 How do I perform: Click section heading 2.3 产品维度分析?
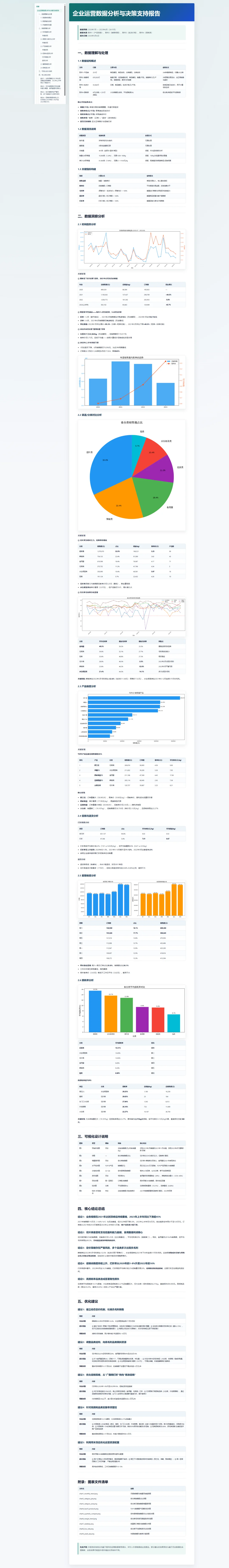pyautogui.click(x=87, y=686)
